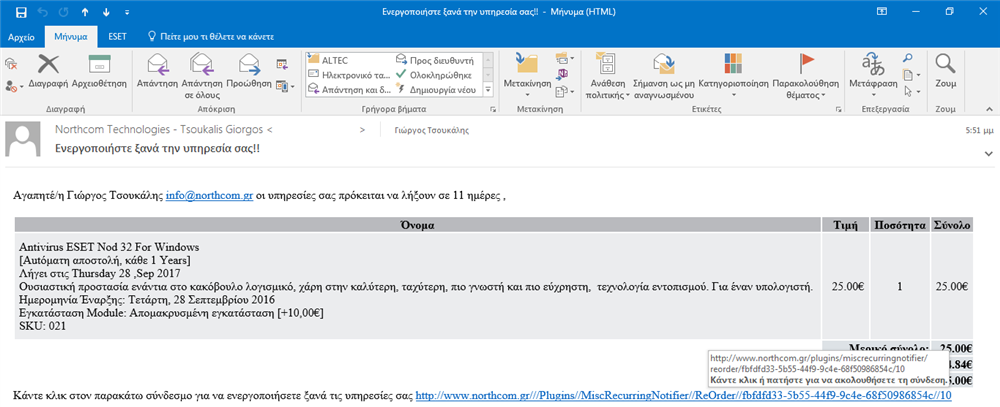
Task: Collapse the ribbon with the chevron
Action: (x=989, y=110)
